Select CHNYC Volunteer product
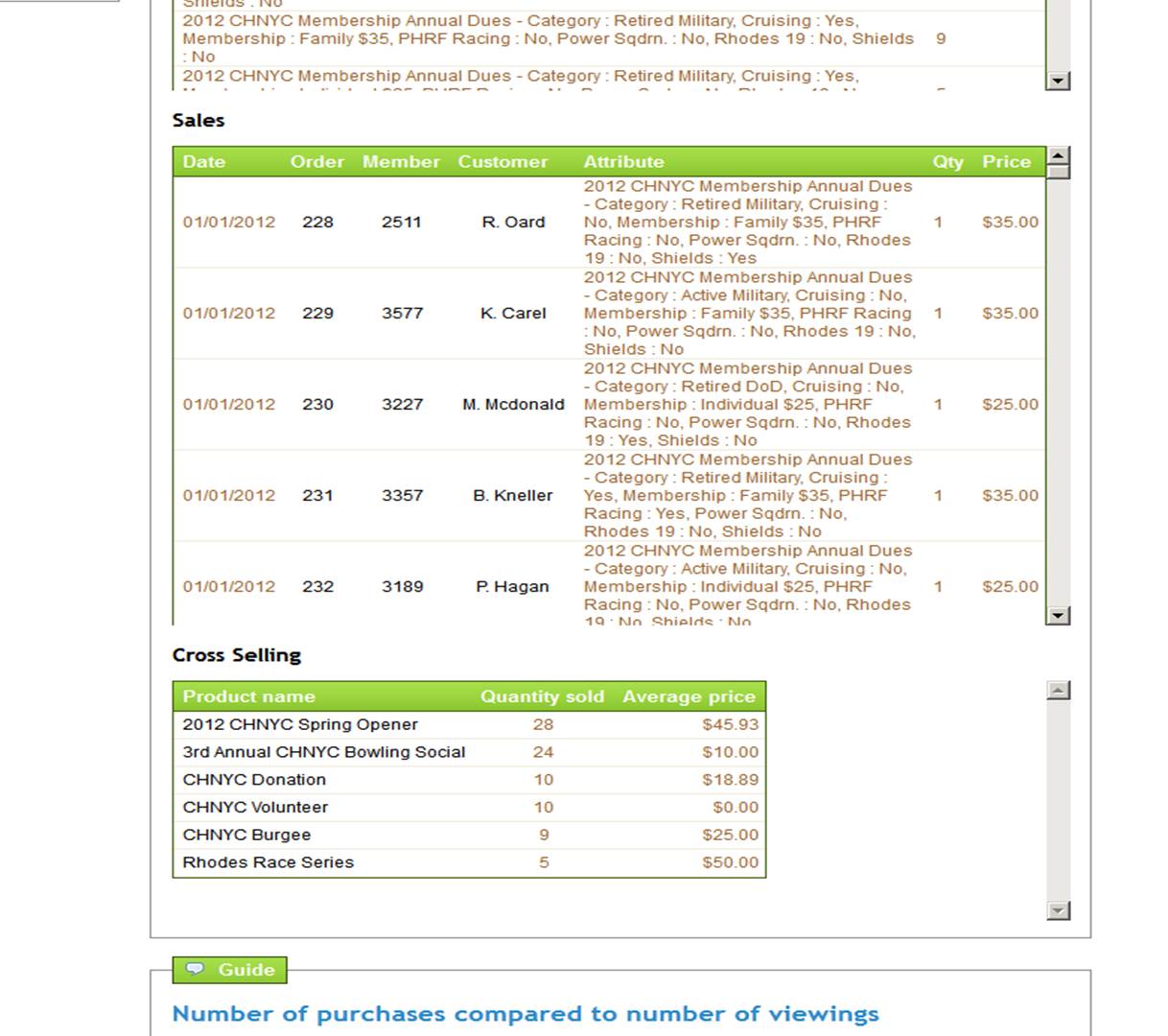The width and height of the screenshot is (1168, 1036). point(255,807)
